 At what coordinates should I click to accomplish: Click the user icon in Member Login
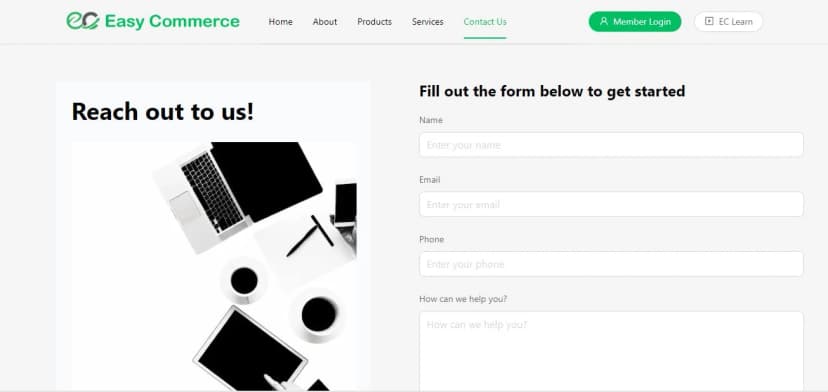[604, 22]
